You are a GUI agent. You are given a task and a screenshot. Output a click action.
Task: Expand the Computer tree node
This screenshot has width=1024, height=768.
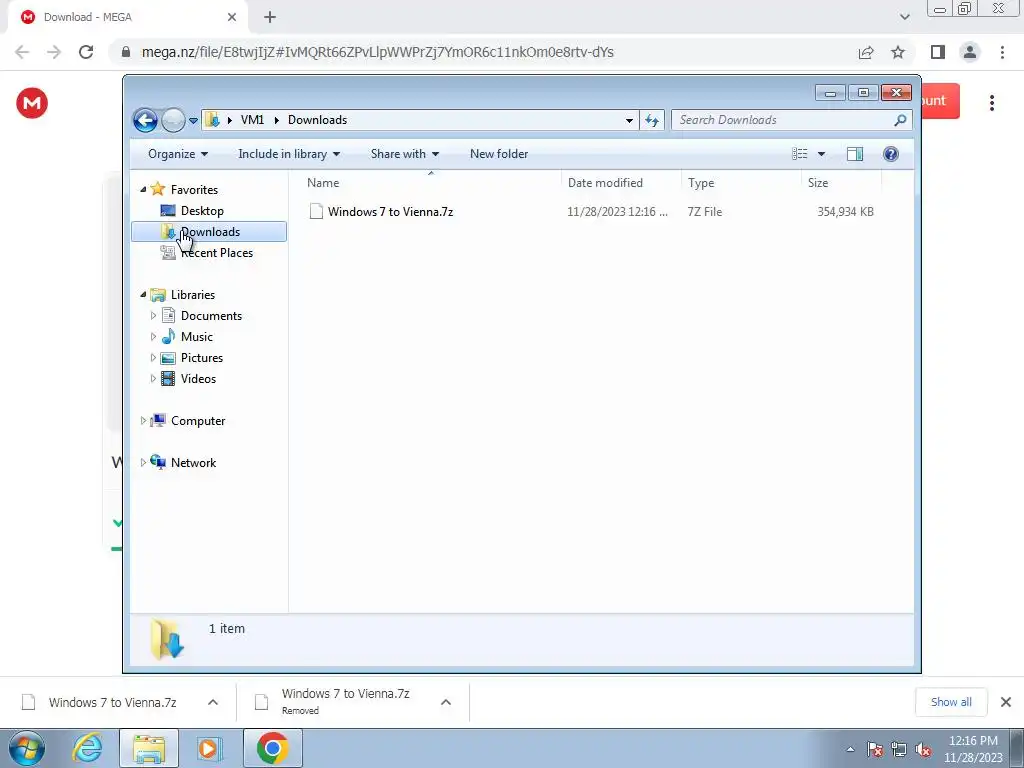tap(143, 421)
